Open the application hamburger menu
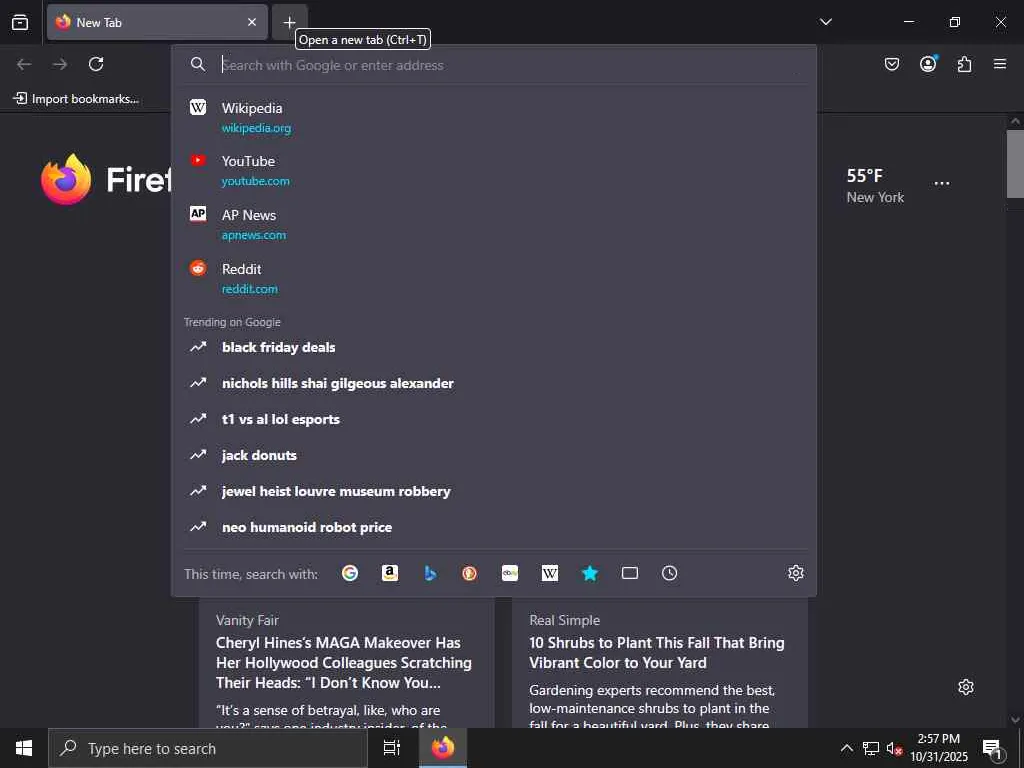Viewport: 1024px width, 768px height. (x=1000, y=64)
